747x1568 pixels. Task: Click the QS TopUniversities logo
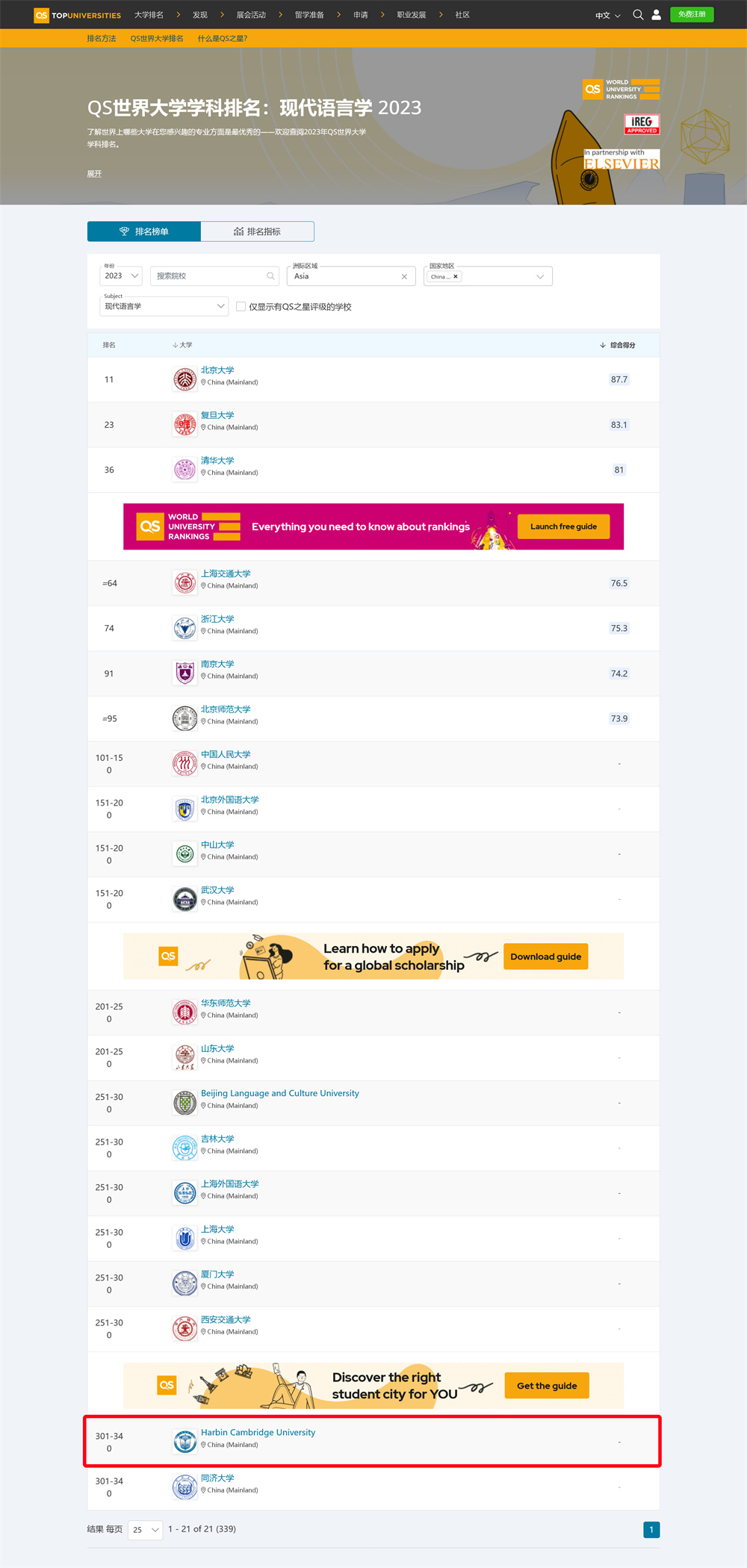78,15
